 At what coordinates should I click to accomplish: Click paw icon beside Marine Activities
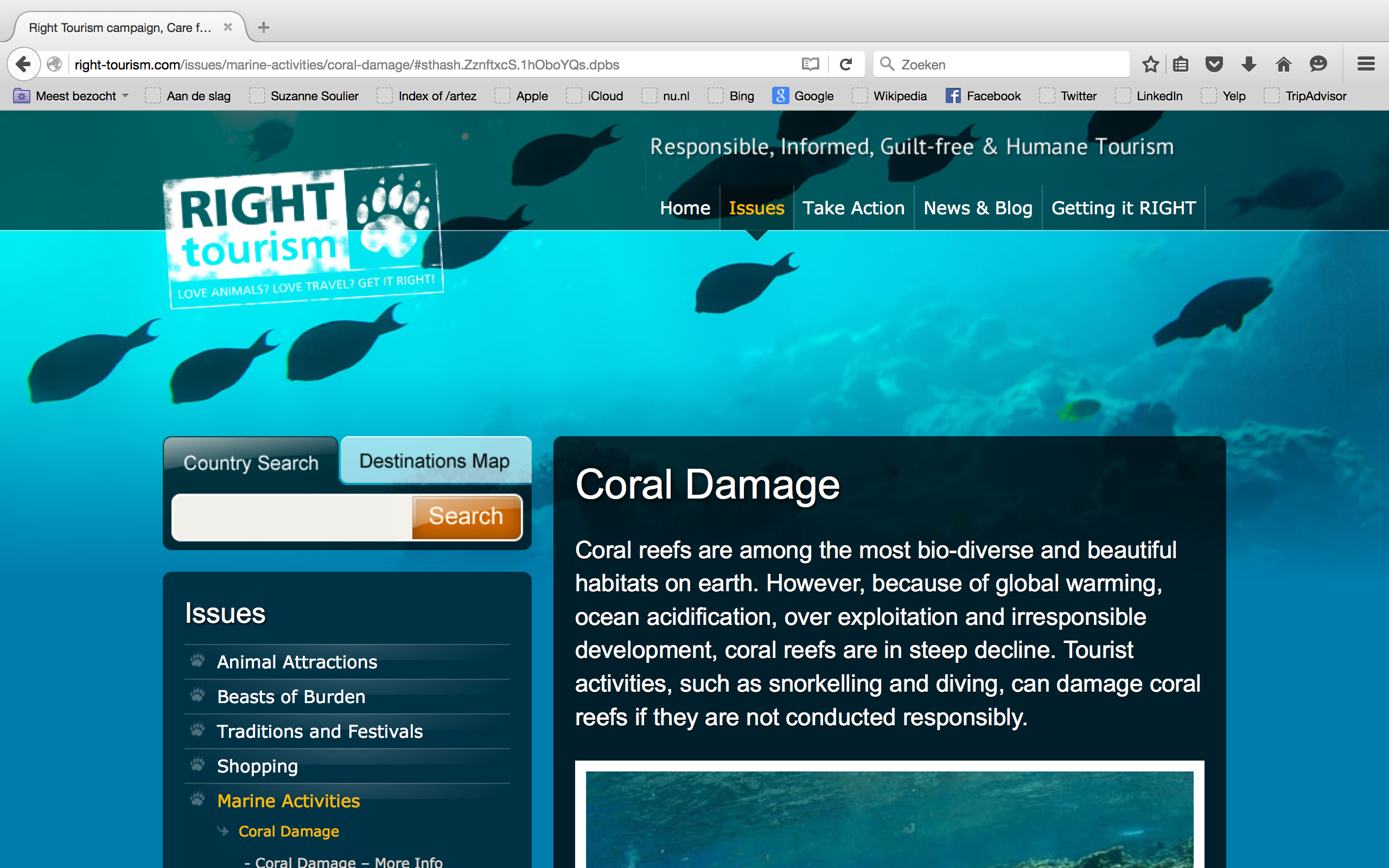(197, 799)
